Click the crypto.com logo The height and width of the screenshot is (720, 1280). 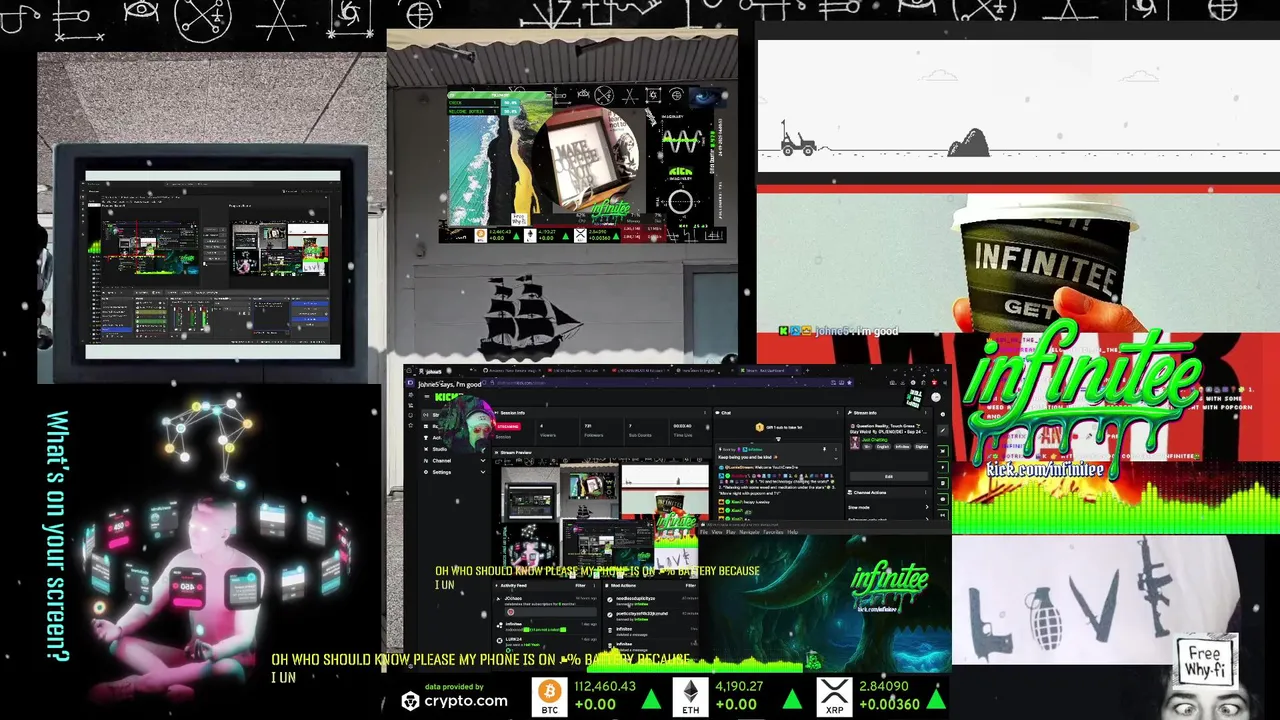[x=454, y=701]
